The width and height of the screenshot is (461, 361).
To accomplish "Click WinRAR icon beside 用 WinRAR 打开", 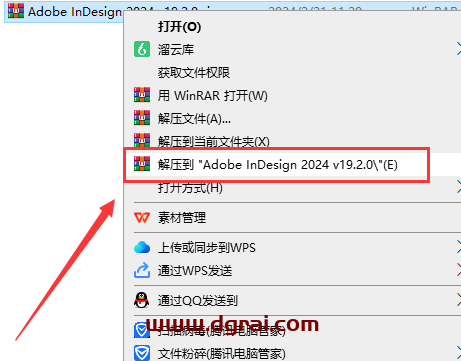I will [x=142, y=95].
